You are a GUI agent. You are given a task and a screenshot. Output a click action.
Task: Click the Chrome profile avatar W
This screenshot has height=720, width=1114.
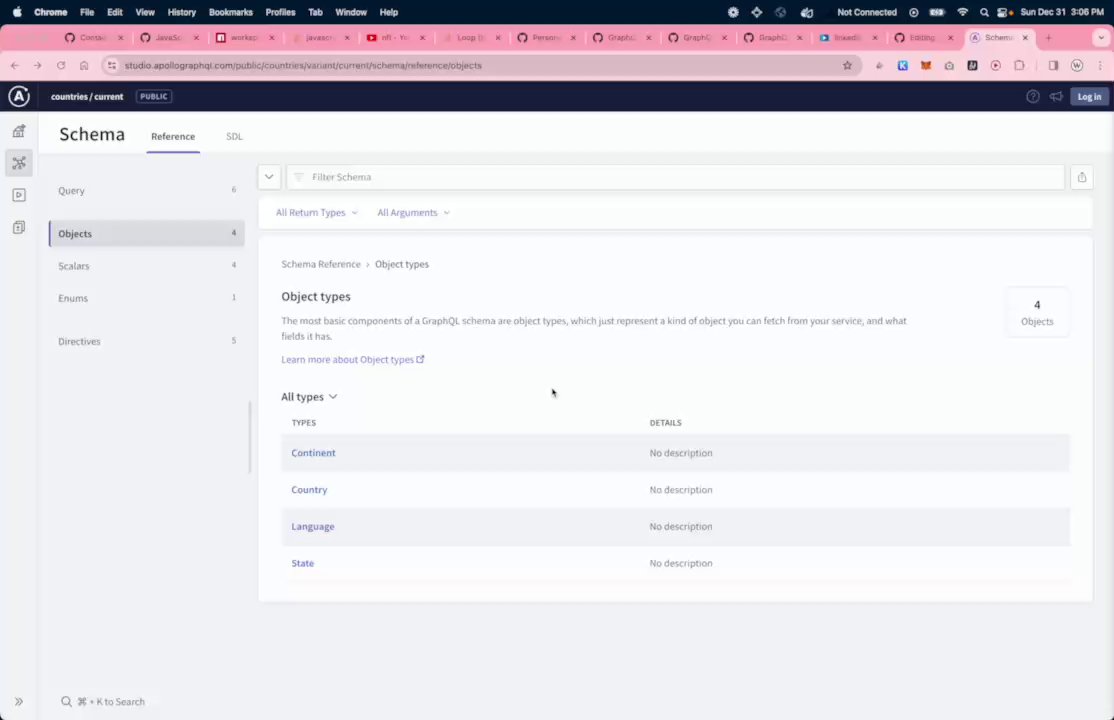pyautogui.click(x=1077, y=65)
